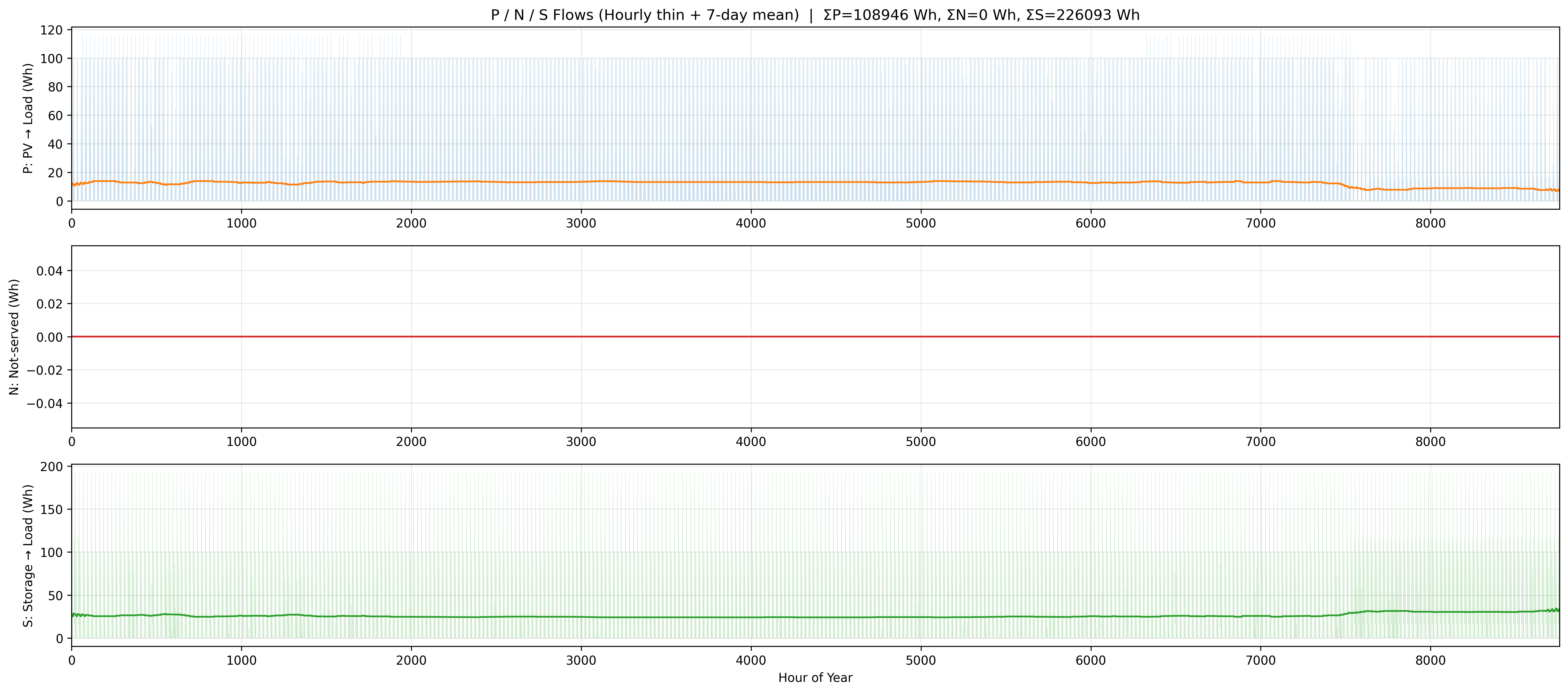
Task: Click x-tick 8000 under the PV → Load plot
Action: [1430, 223]
